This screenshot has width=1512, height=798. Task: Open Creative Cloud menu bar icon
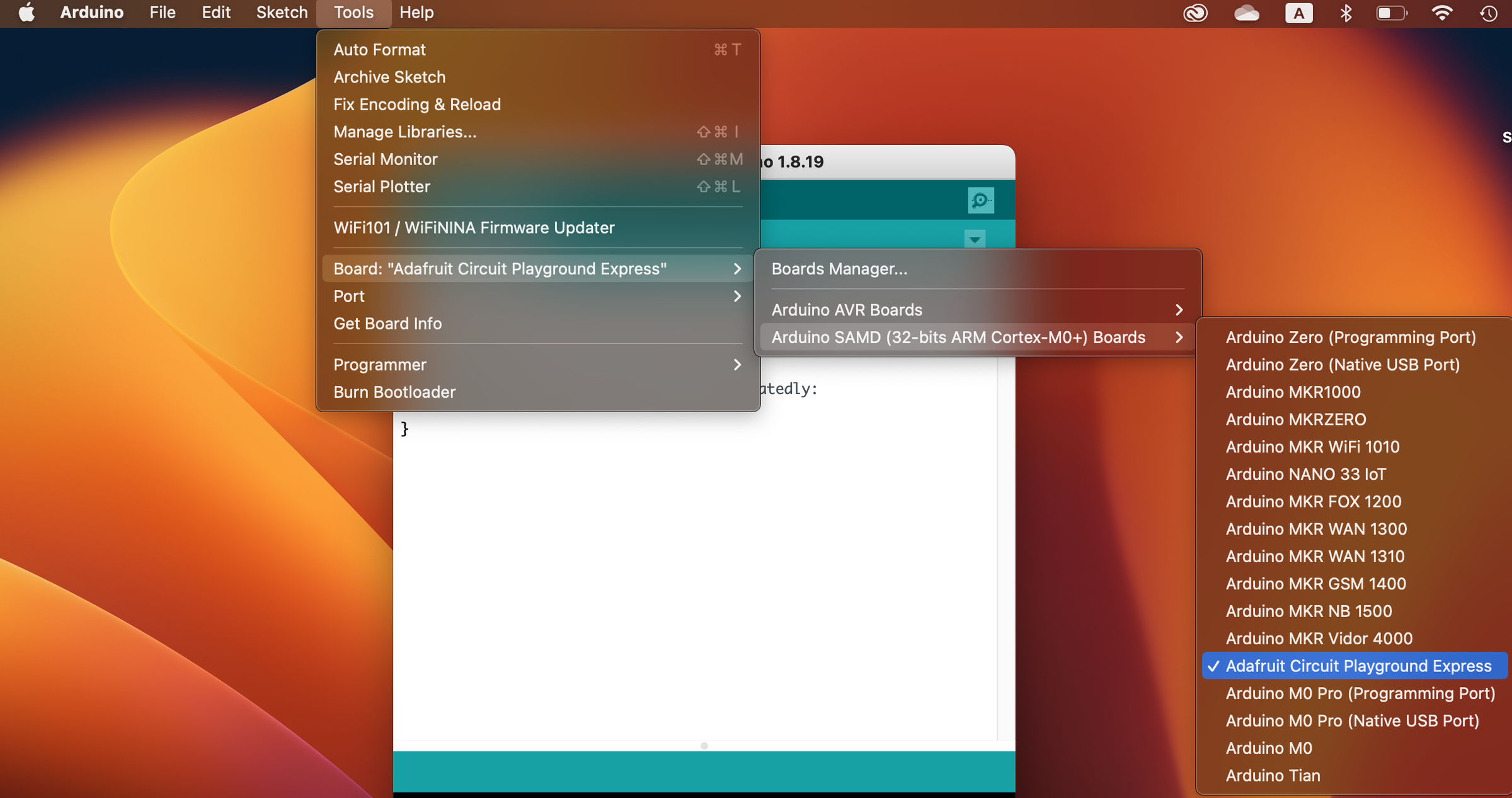[1194, 13]
